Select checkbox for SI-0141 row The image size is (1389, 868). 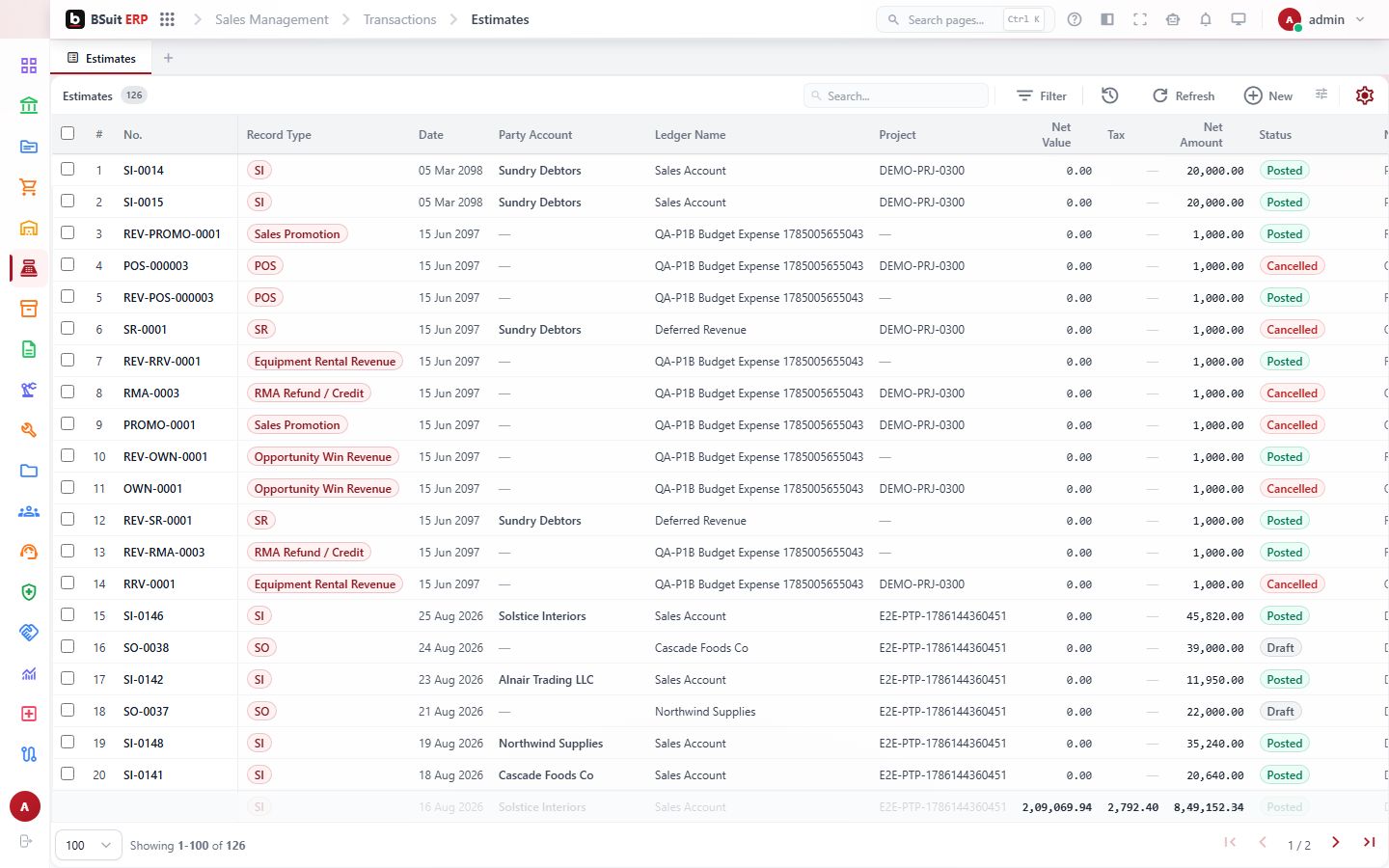68,773
